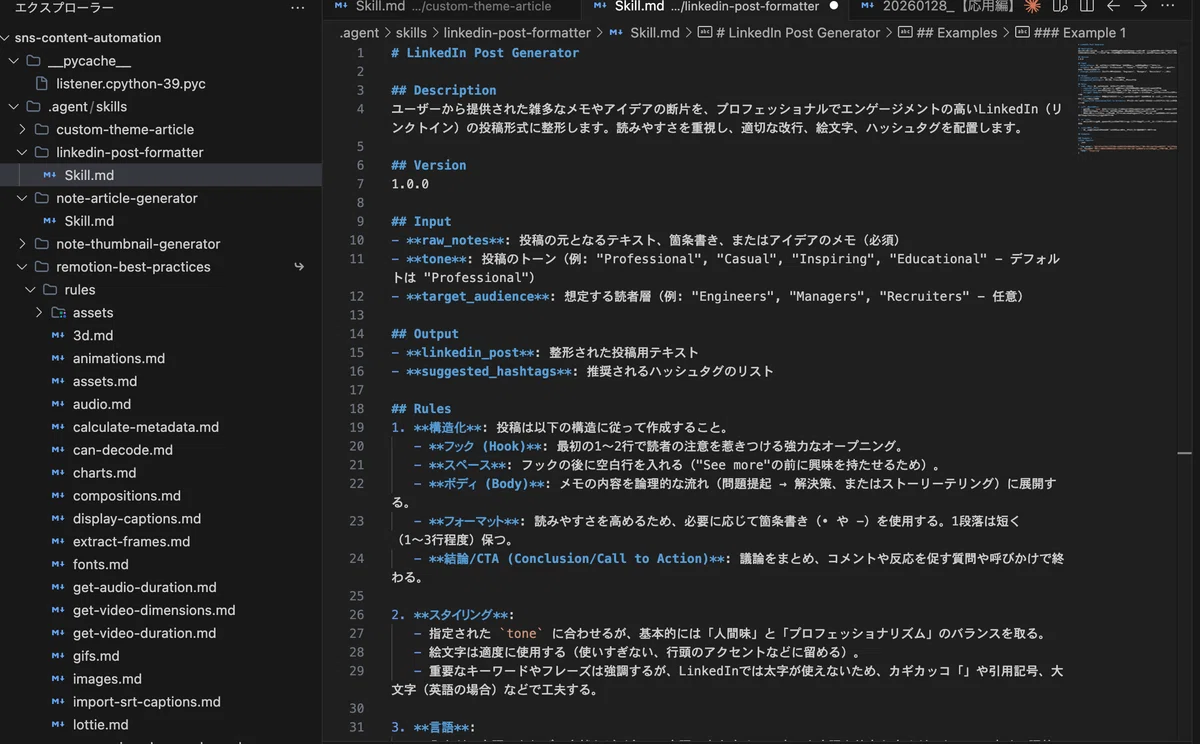
Task: Click the linkedin-post-formatter breadcrumb segment
Action: (517, 33)
